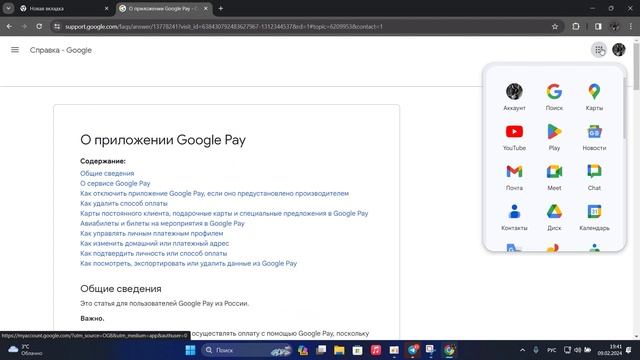Open the notifications bell in the tray

pos(629,350)
